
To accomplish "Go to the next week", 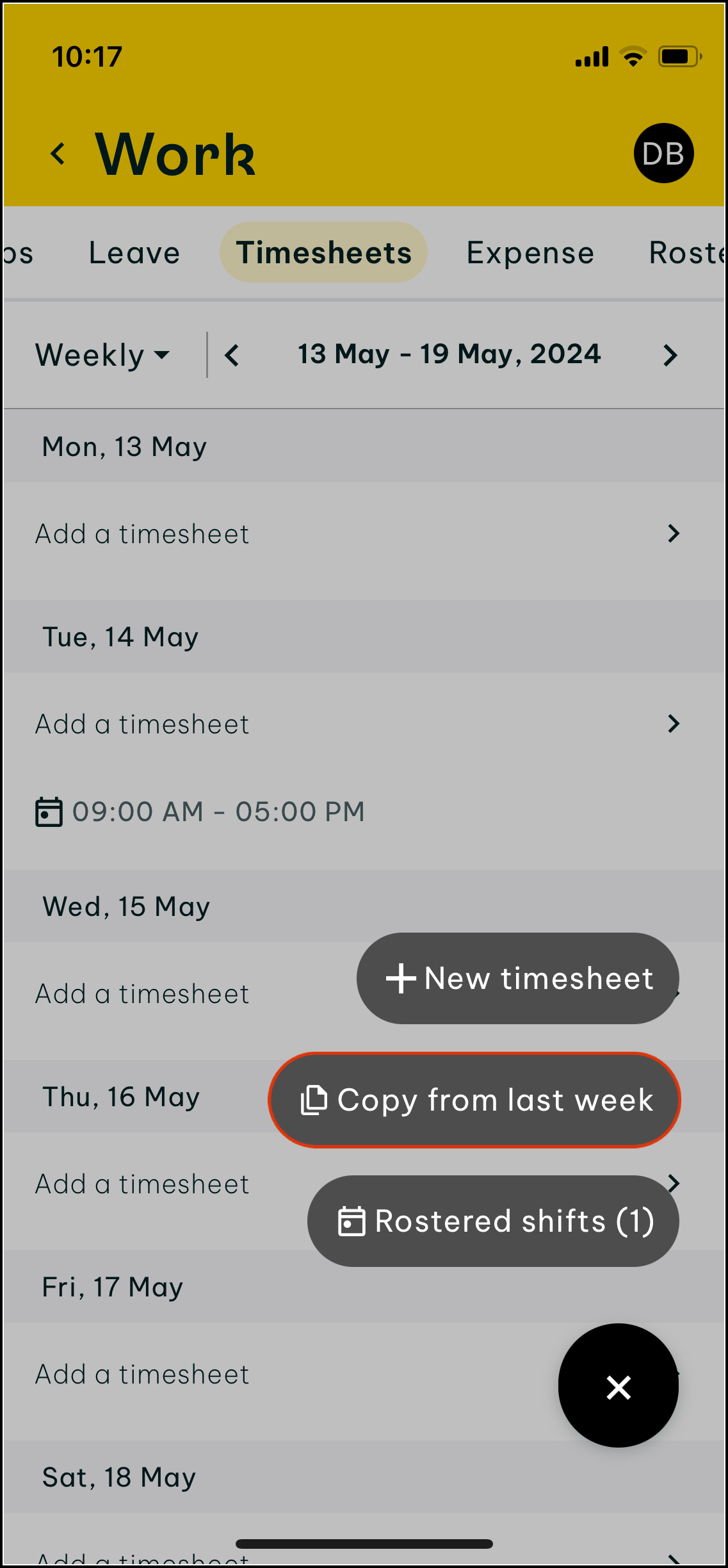I will 670,355.
